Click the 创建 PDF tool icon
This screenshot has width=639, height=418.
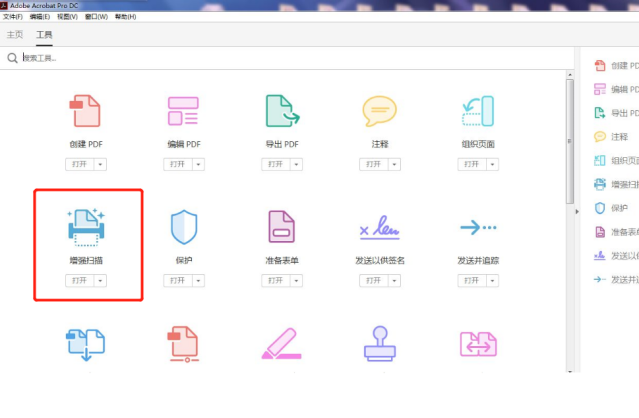pyautogui.click(x=85, y=111)
